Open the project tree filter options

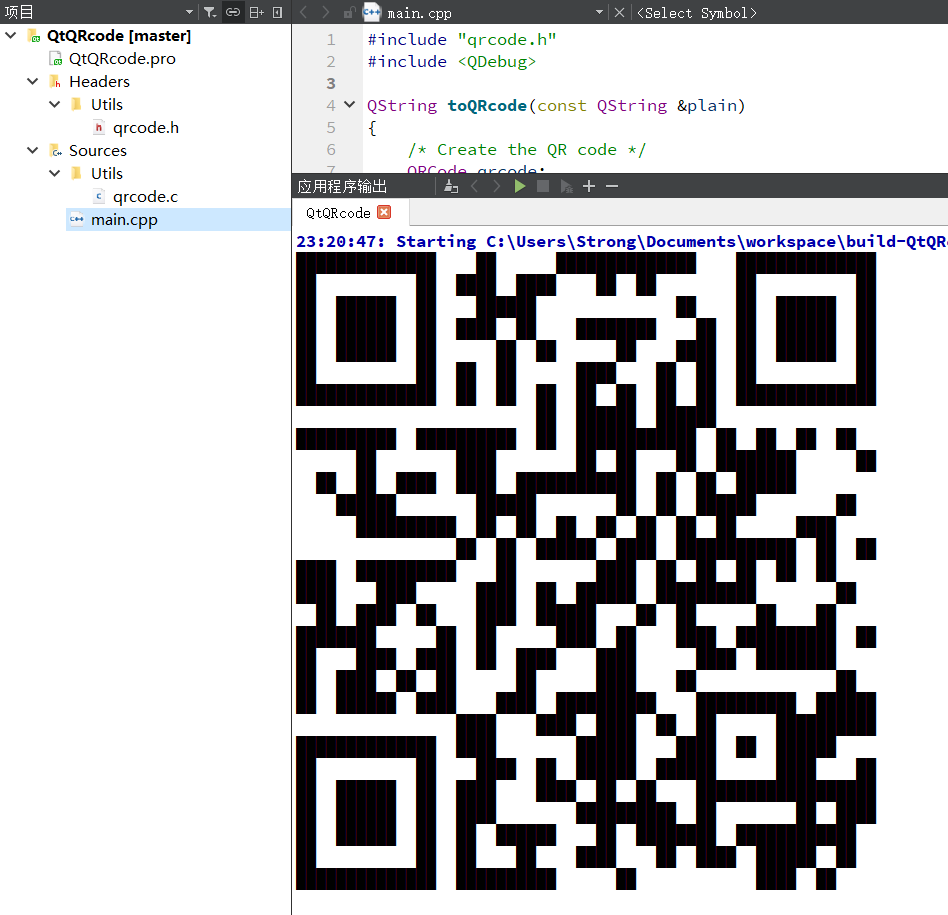pyautogui.click(x=210, y=12)
